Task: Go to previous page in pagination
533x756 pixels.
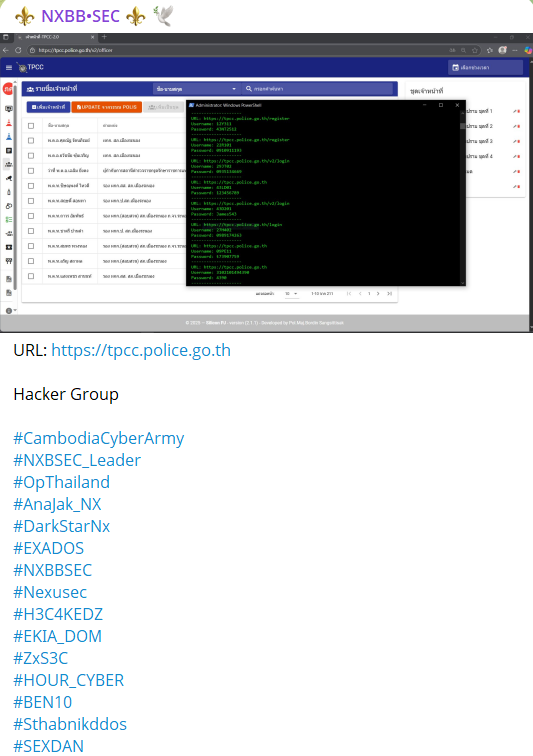Action: pos(360,294)
